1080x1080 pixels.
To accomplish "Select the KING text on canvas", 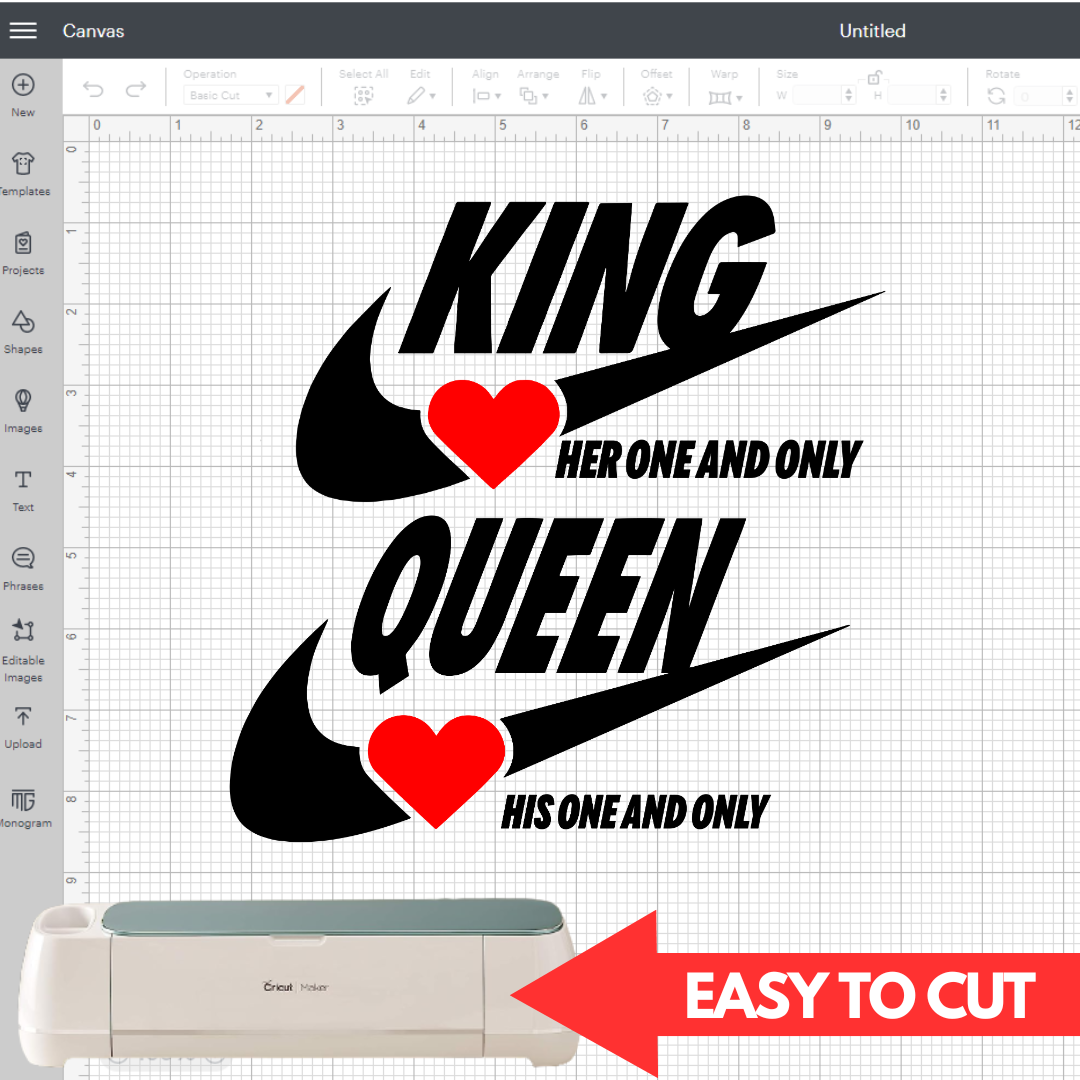I will (x=588, y=276).
